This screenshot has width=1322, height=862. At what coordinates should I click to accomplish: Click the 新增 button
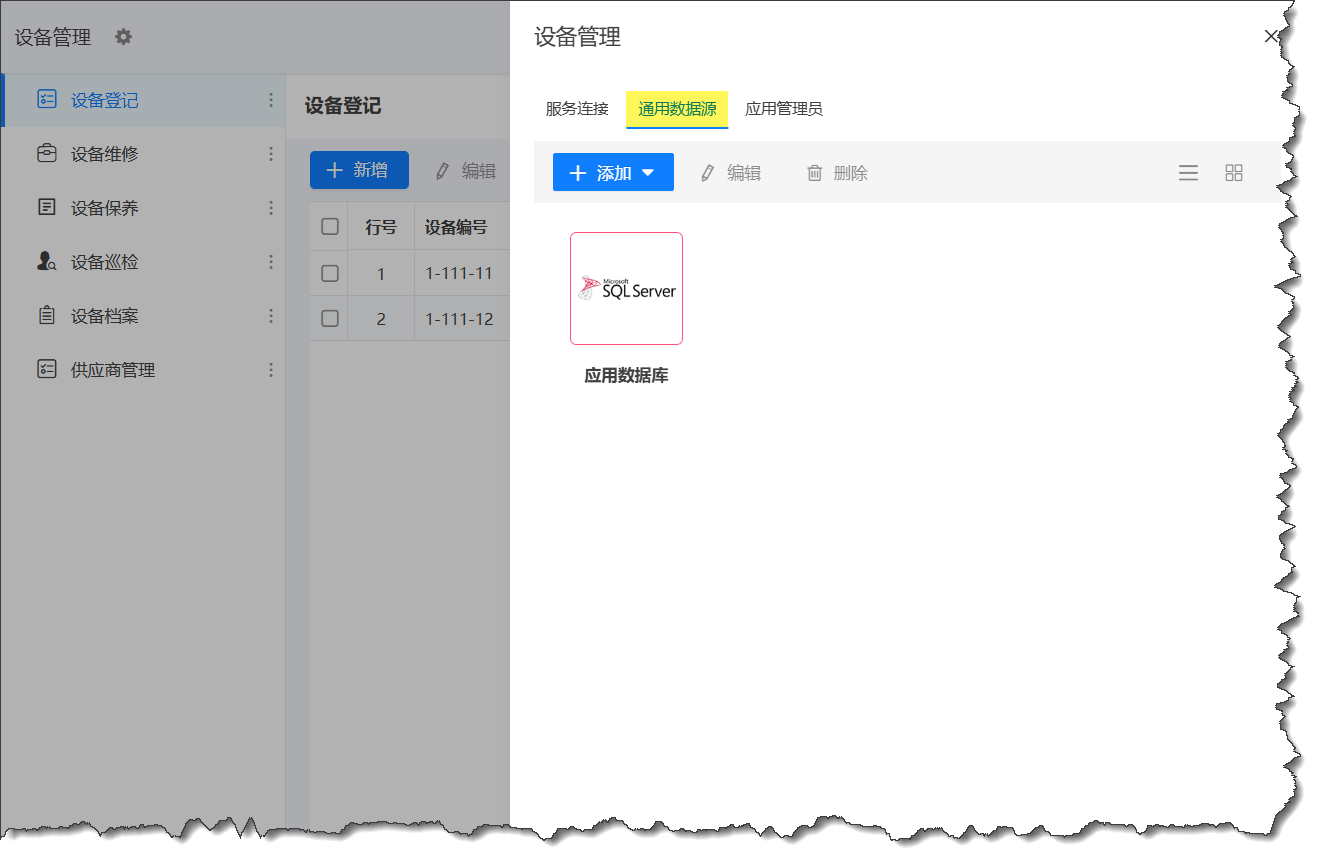coord(359,170)
